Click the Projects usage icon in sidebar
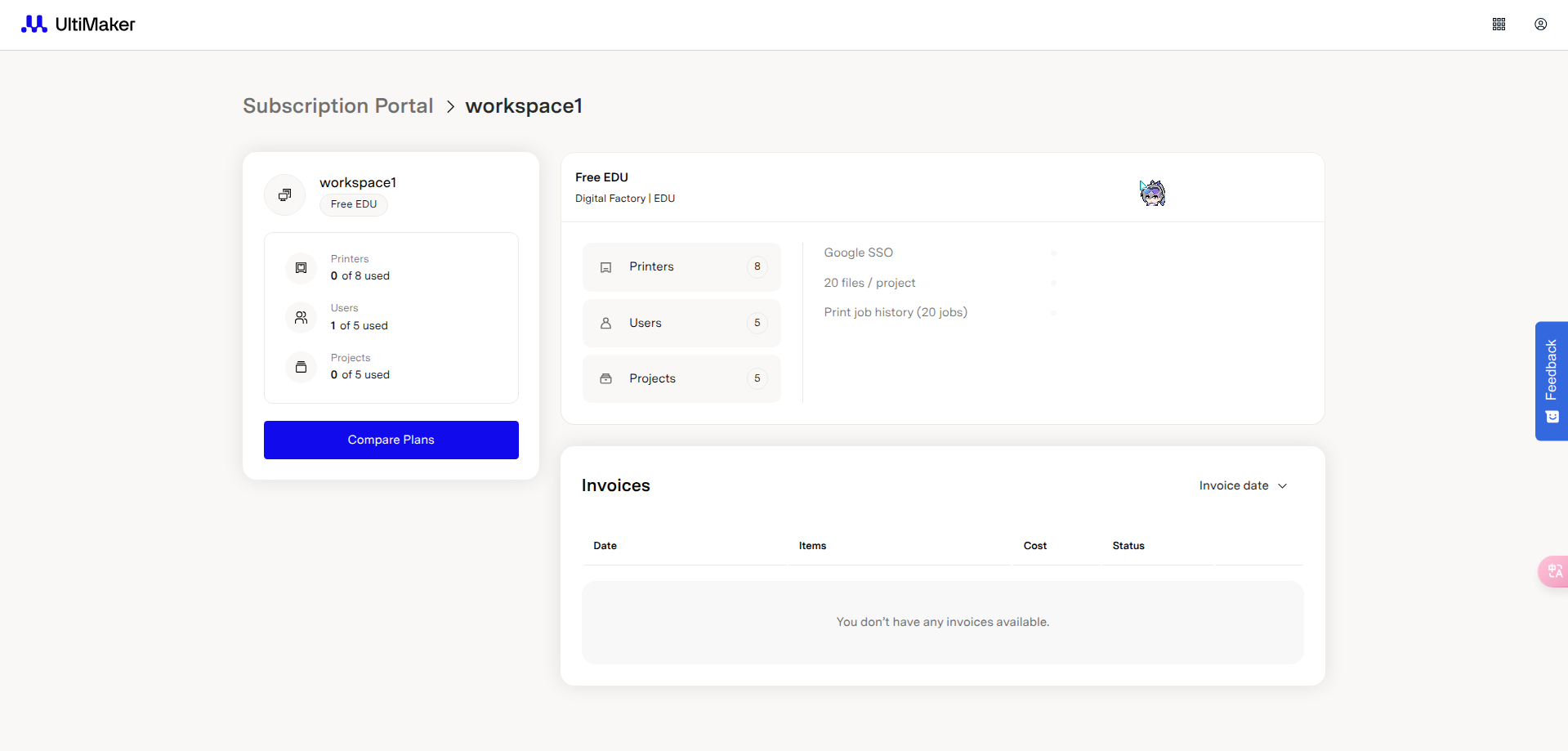This screenshot has width=1568, height=751. coord(301,367)
